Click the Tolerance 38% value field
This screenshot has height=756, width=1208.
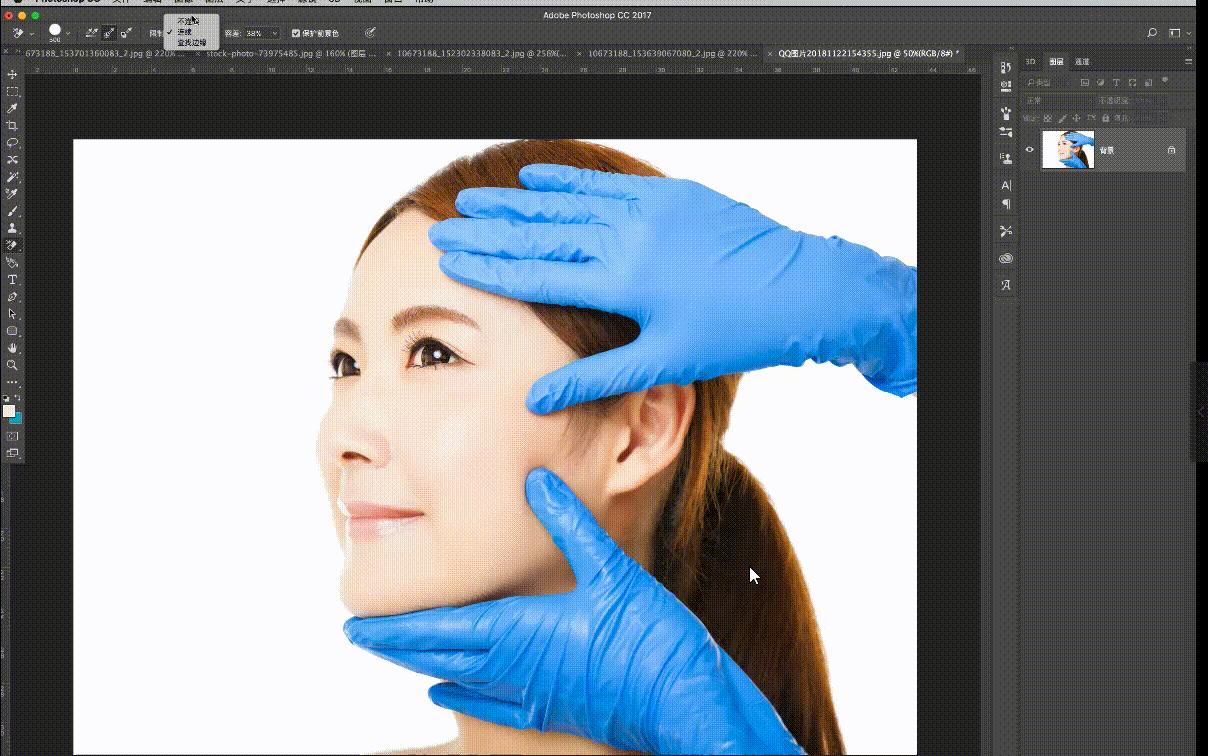257,33
